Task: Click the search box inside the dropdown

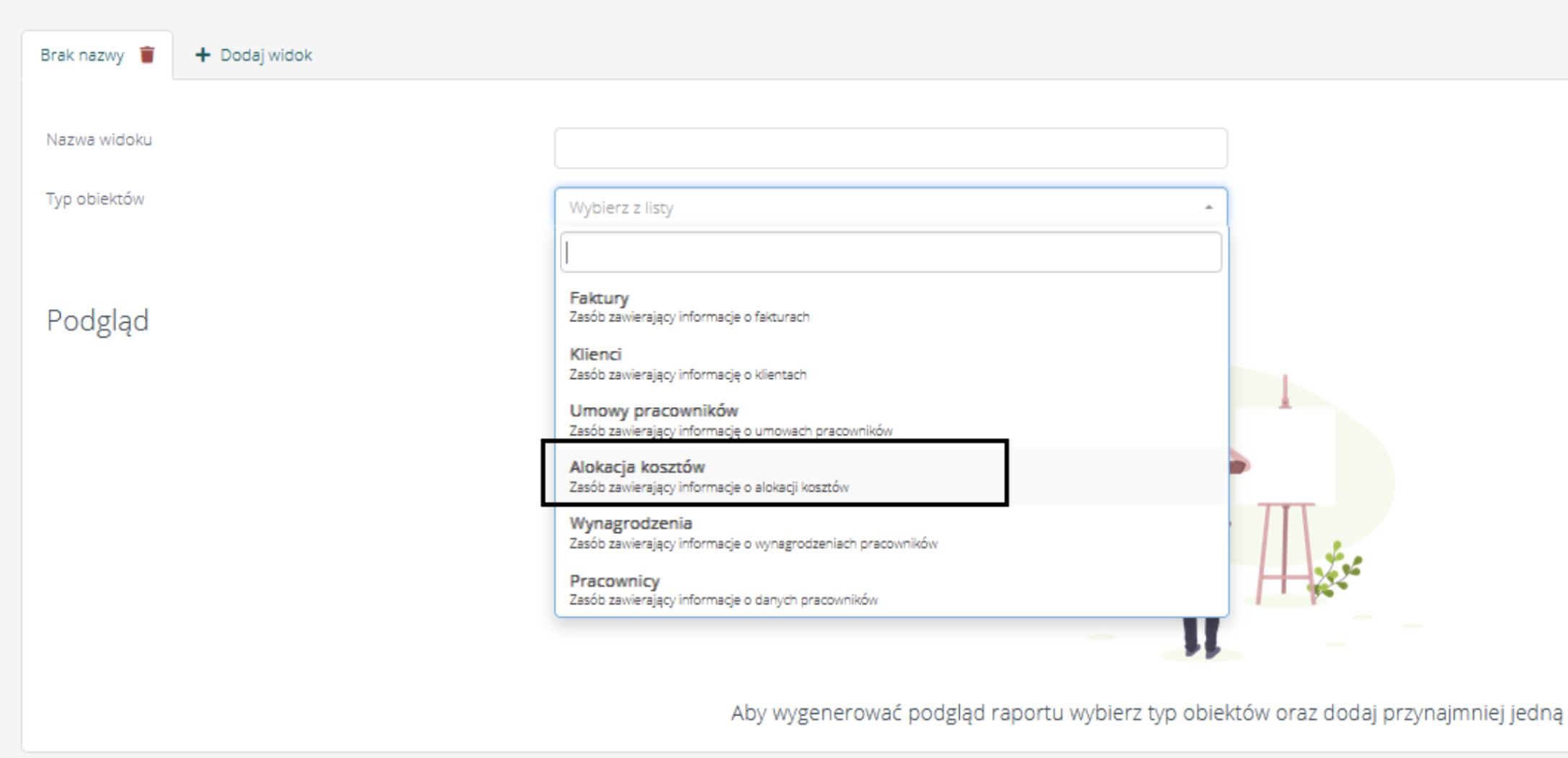Action: (890, 252)
